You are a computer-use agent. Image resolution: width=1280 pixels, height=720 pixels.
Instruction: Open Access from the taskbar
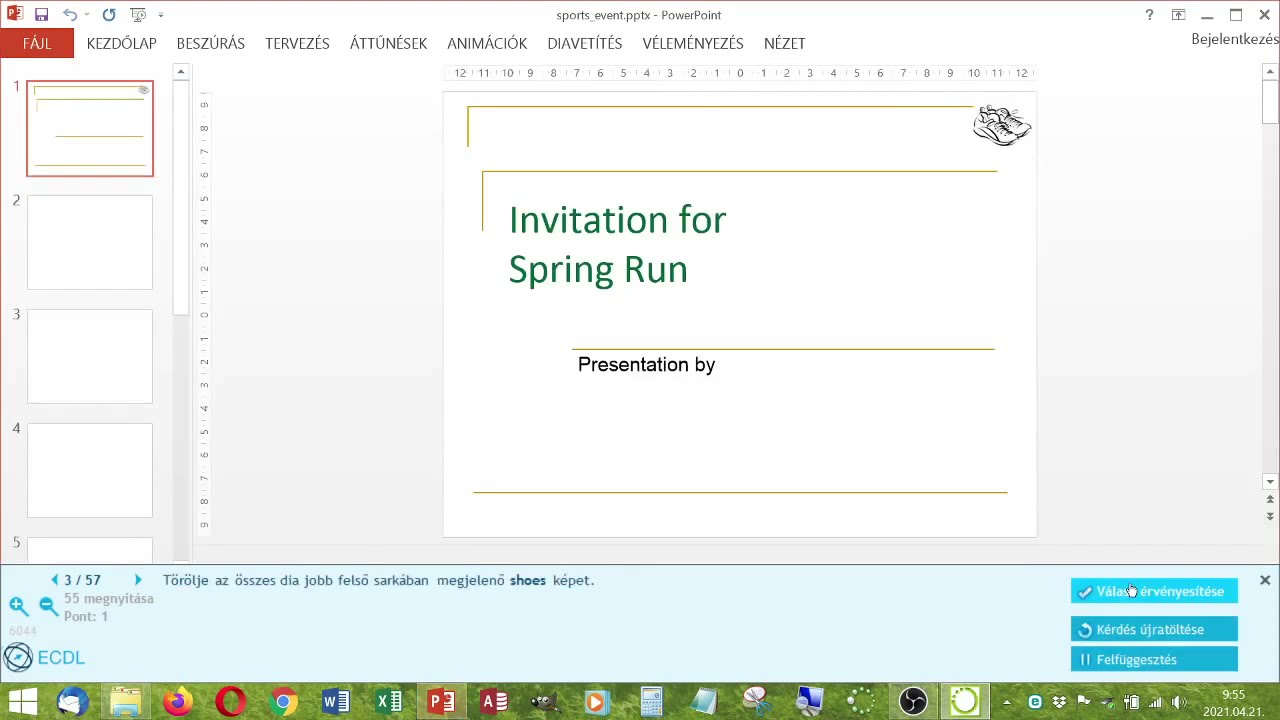(x=494, y=701)
